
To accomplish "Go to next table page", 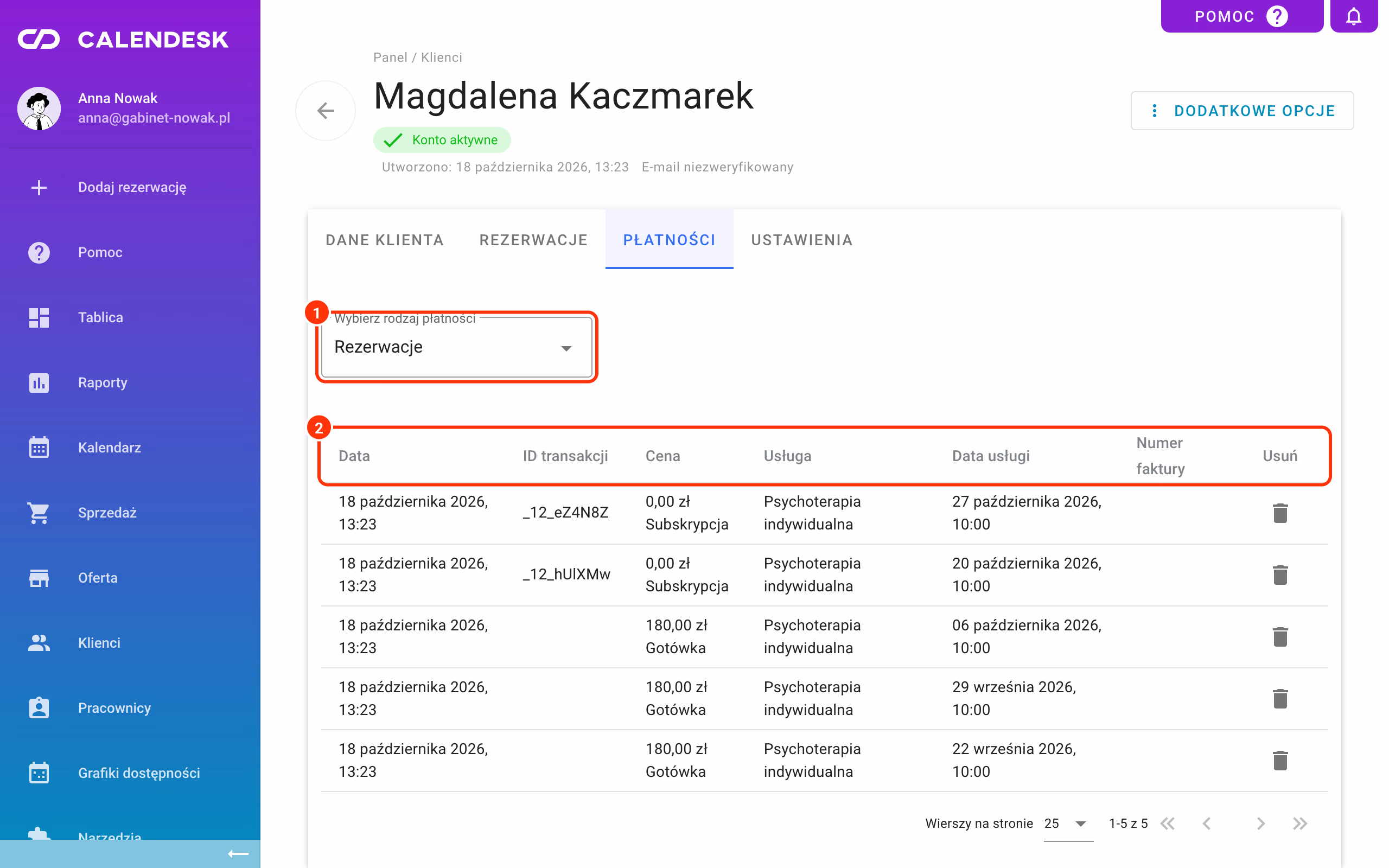I will [x=1260, y=824].
